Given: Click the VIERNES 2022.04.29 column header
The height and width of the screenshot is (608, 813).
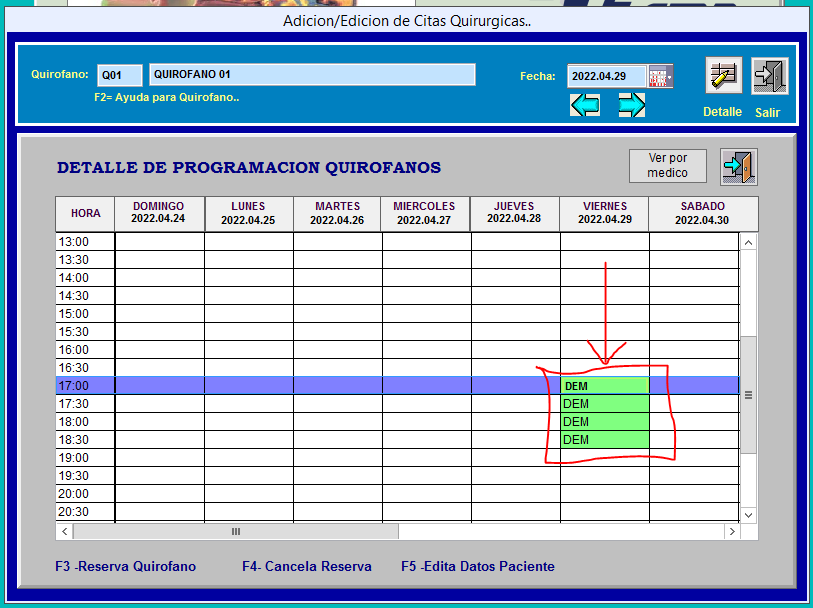Looking at the screenshot, I should (605, 213).
